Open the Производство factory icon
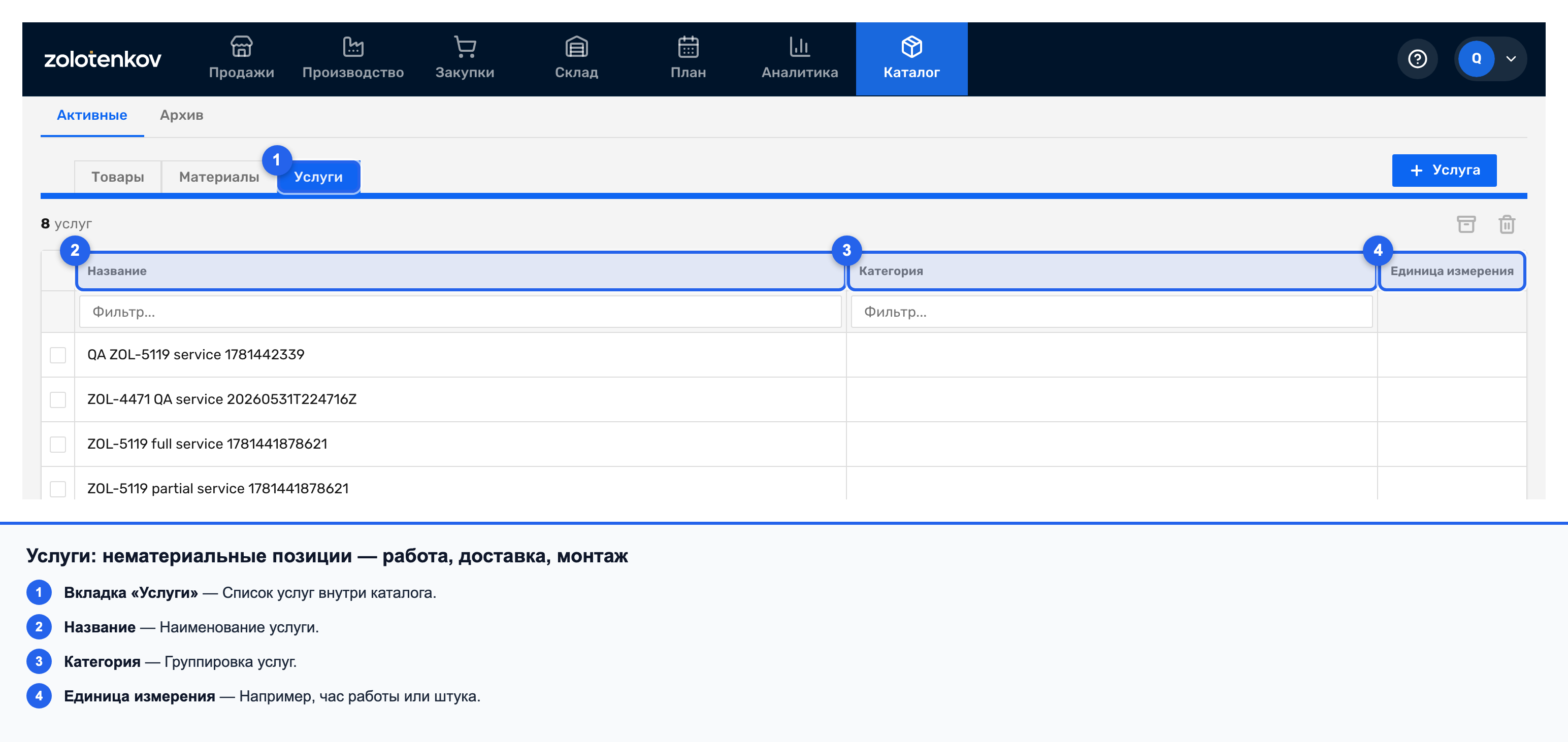 click(353, 46)
